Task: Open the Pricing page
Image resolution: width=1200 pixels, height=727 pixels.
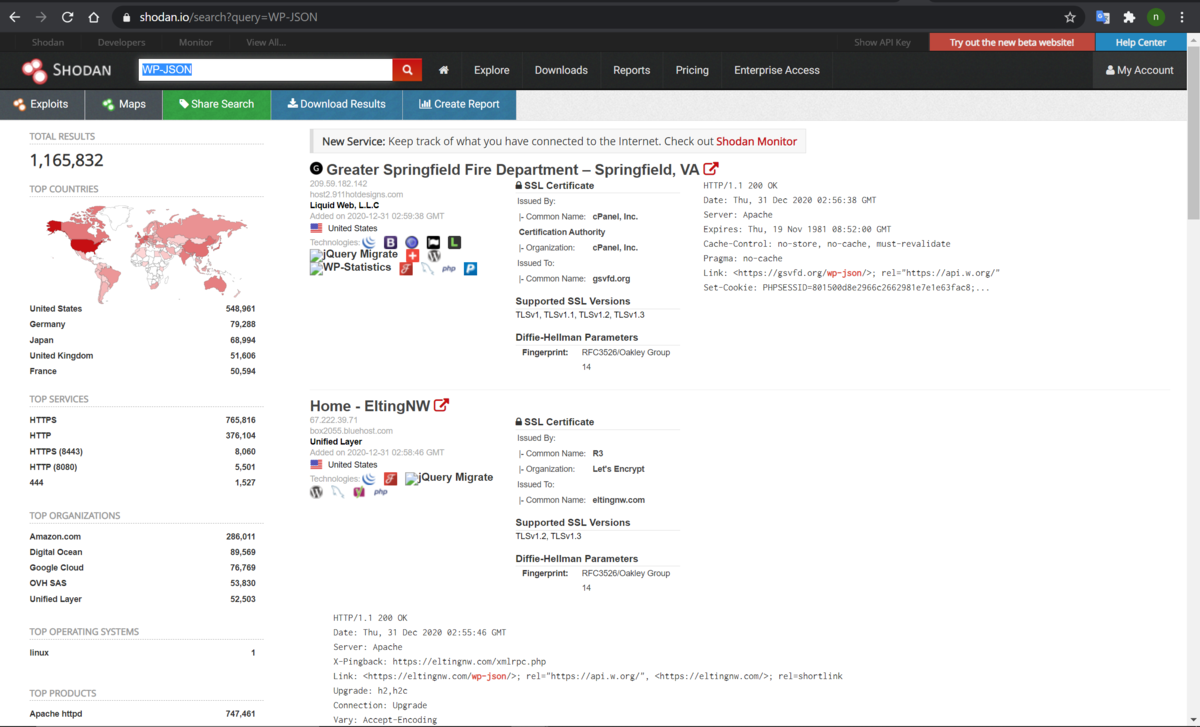Action: click(692, 70)
